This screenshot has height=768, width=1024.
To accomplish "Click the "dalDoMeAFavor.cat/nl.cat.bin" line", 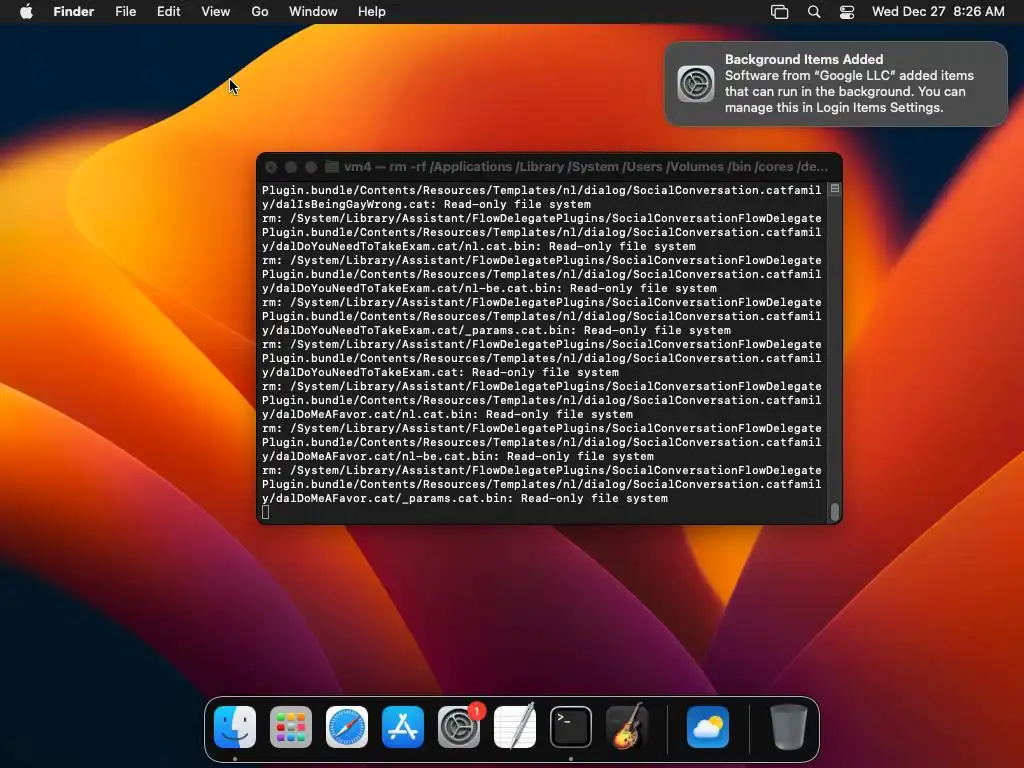I will pos(447,414).
